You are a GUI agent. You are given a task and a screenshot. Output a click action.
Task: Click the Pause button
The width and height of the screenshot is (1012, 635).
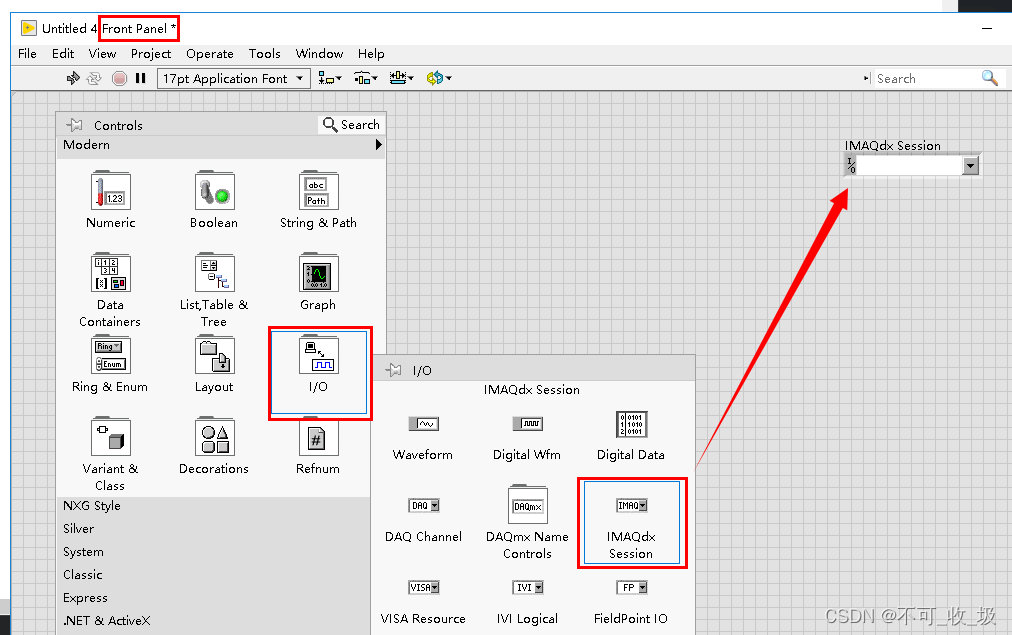click(x=141, y=78)
